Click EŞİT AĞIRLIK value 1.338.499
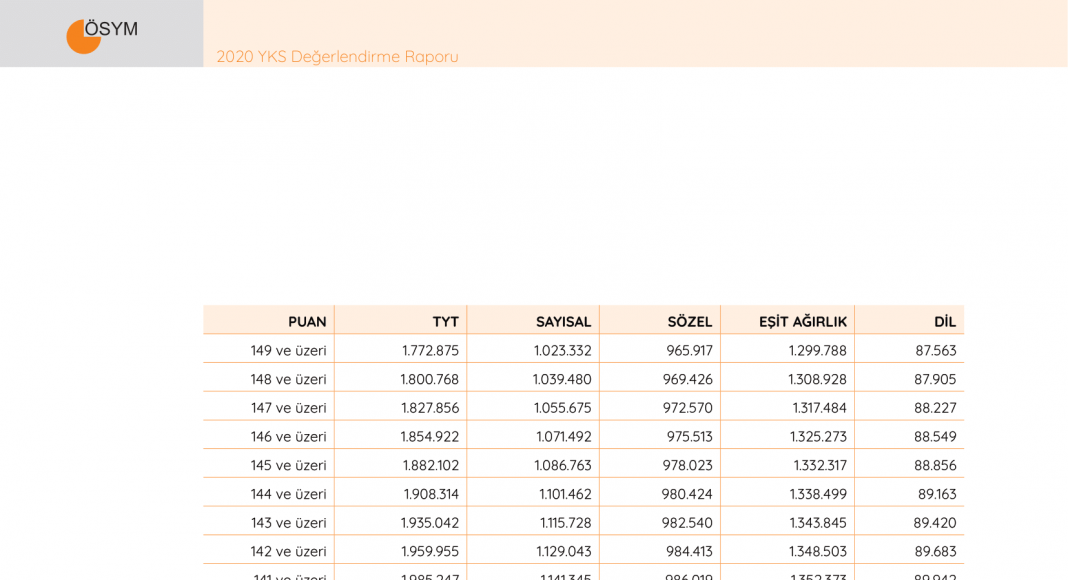The height and width of the screenshot is (580, 1068). 818,494
